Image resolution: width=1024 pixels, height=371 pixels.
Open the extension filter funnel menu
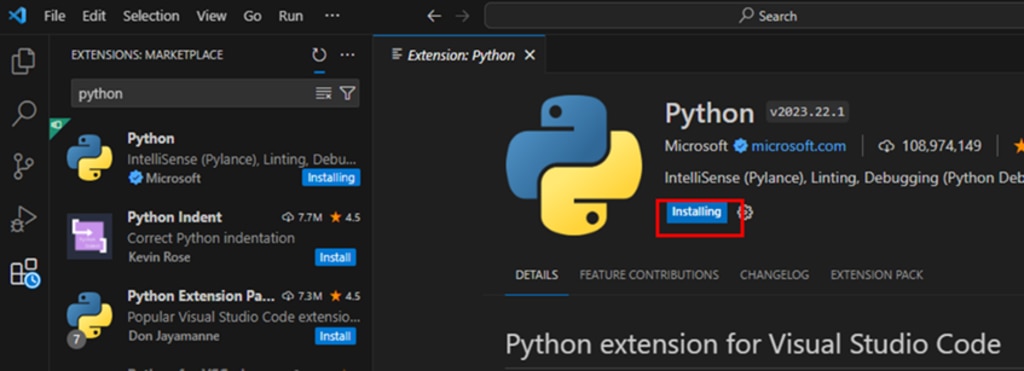[x=347, y=93]
